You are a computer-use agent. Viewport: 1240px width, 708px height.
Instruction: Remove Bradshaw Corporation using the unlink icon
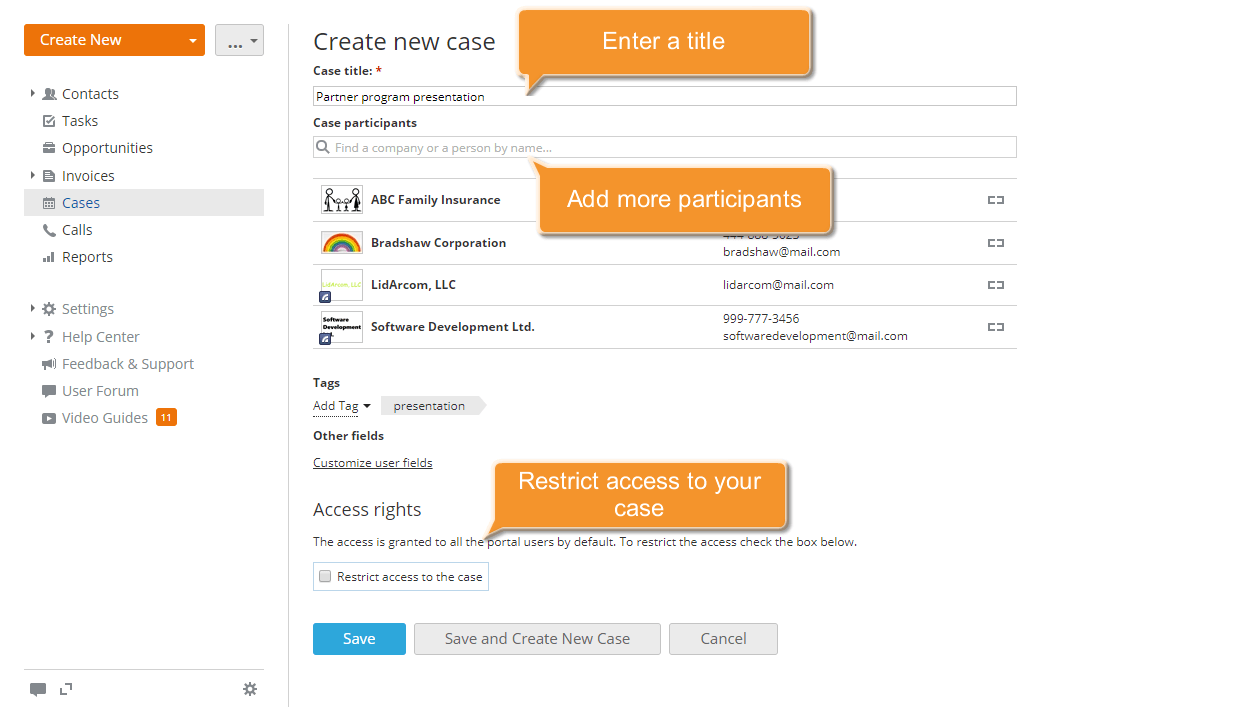pyautogui.click(x=996, y=243)
